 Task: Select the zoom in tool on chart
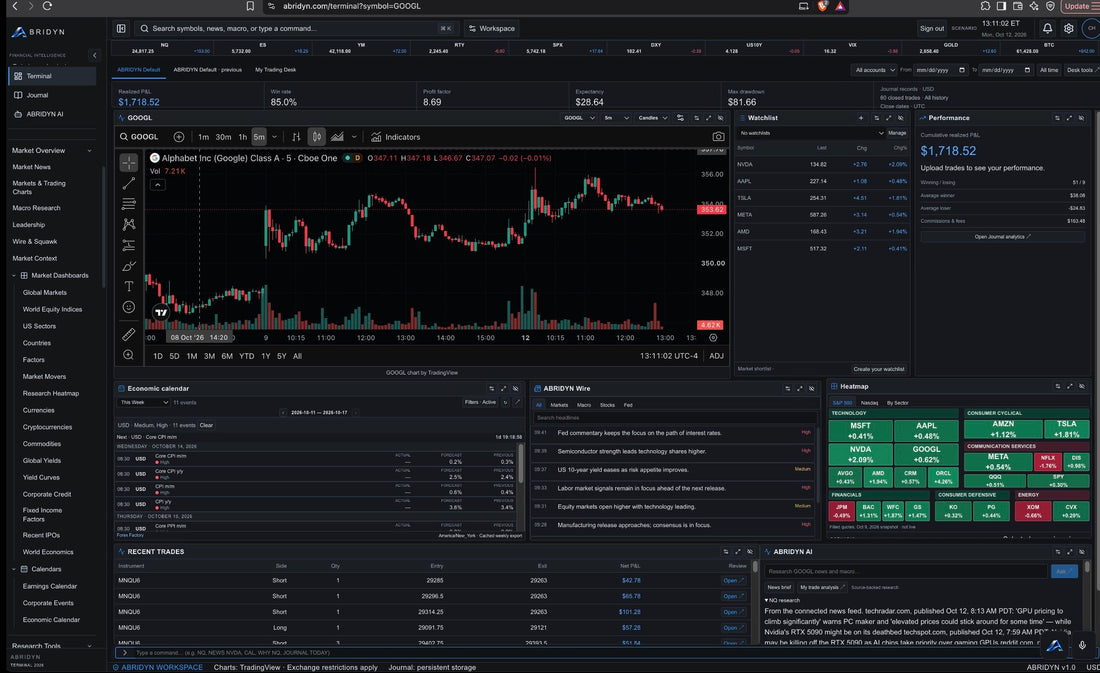(x=128, y=355)
